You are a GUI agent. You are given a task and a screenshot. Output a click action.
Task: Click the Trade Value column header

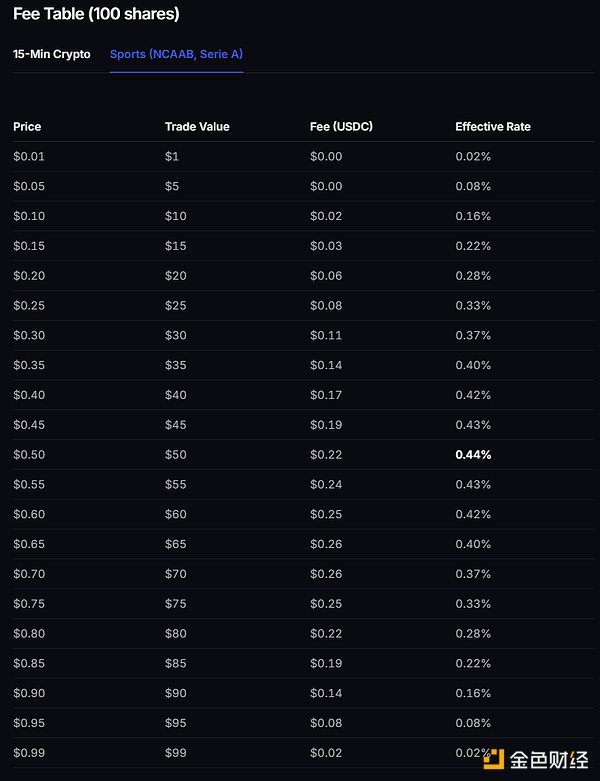pos(197,127)
